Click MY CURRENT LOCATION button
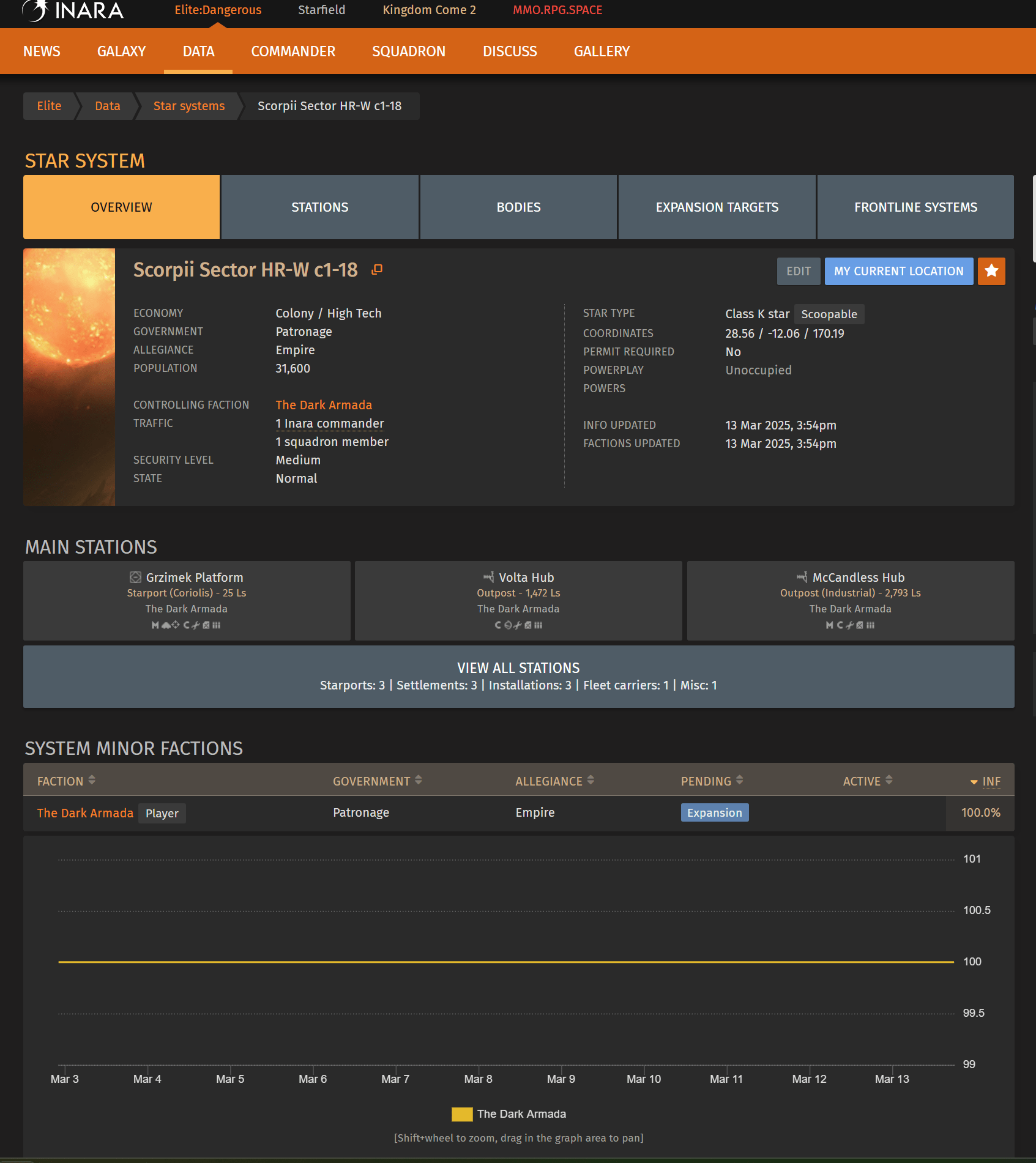 coord(899,271)
